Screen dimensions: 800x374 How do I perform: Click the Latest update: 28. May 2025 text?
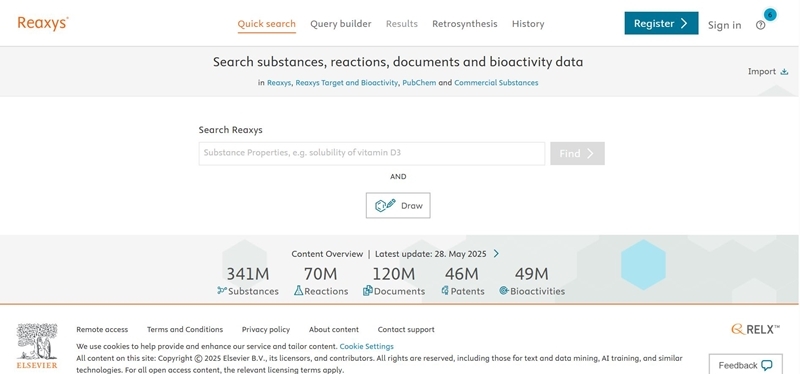[431, 254]
